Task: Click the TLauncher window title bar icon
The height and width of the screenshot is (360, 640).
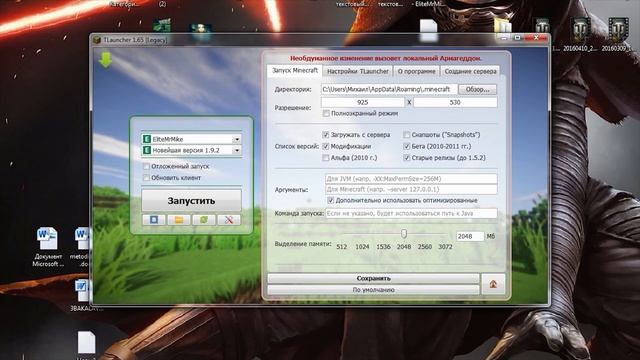Action: coord(97,40)
